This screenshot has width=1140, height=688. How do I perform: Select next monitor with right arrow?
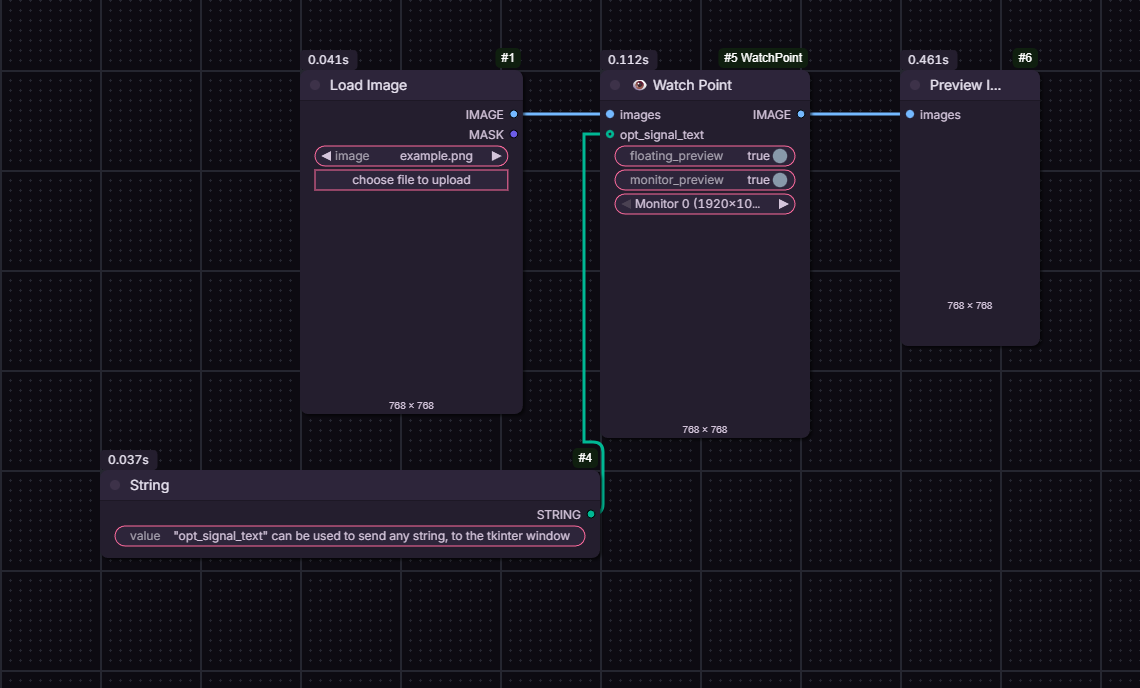(x=784, y=204)
